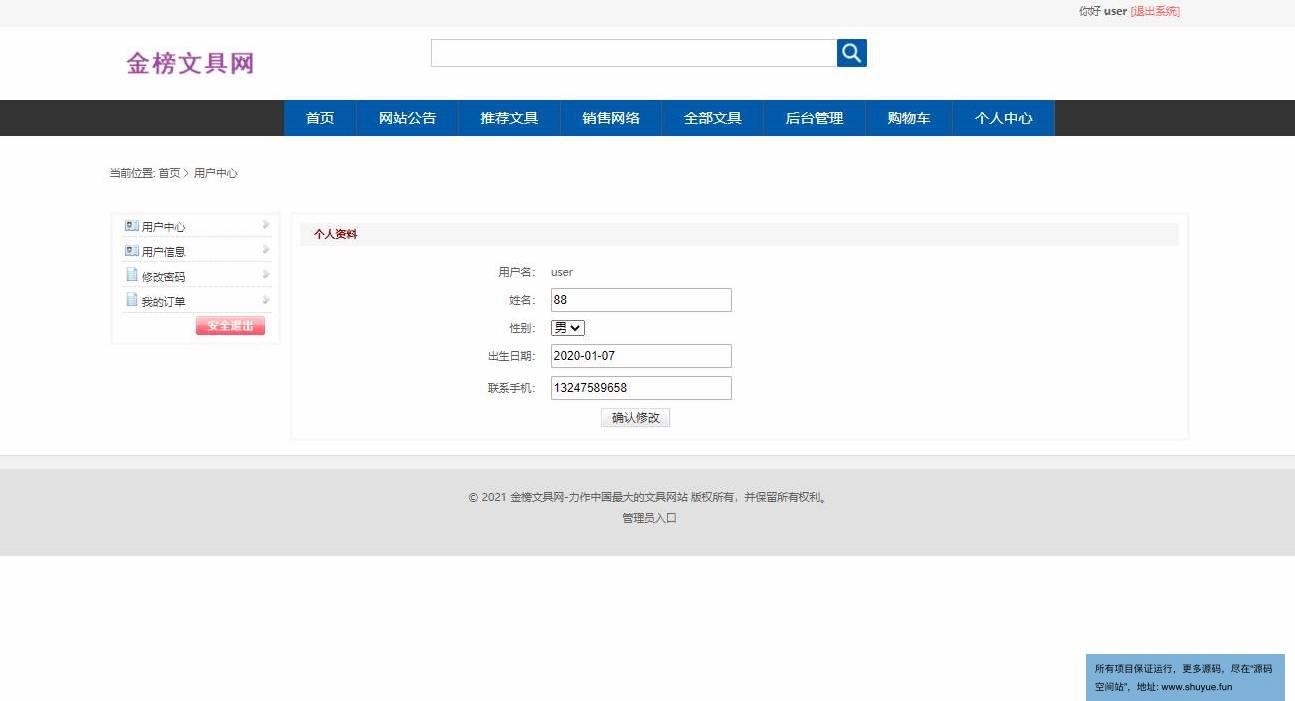The image size is (1295, 701).
Task: Open 销售网络 navigation item
Action: (611, 118)
